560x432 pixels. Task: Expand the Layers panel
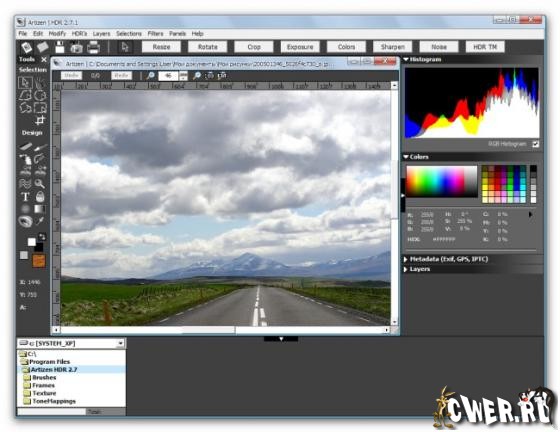click(x=406, y=269)
